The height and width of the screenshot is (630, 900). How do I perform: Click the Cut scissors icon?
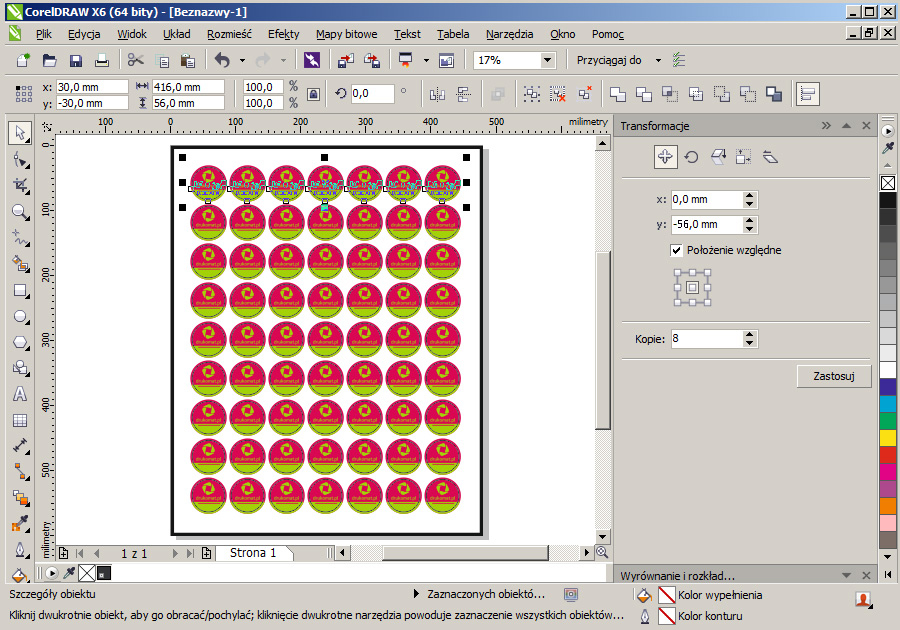pyautogui.click(x=136, y=61)
